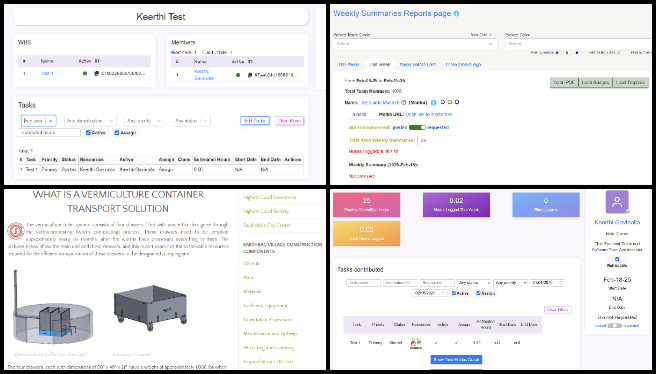
Task: Click the red circular logo beside vermiculture paragraph
Action: (x=16, y=231)
